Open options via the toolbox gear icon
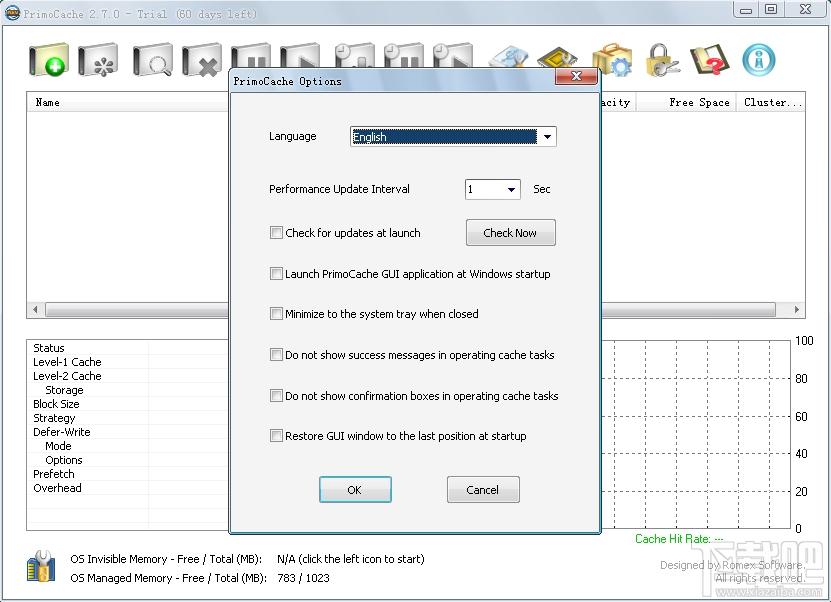The image size is (831, 602). tap(613, 60)
